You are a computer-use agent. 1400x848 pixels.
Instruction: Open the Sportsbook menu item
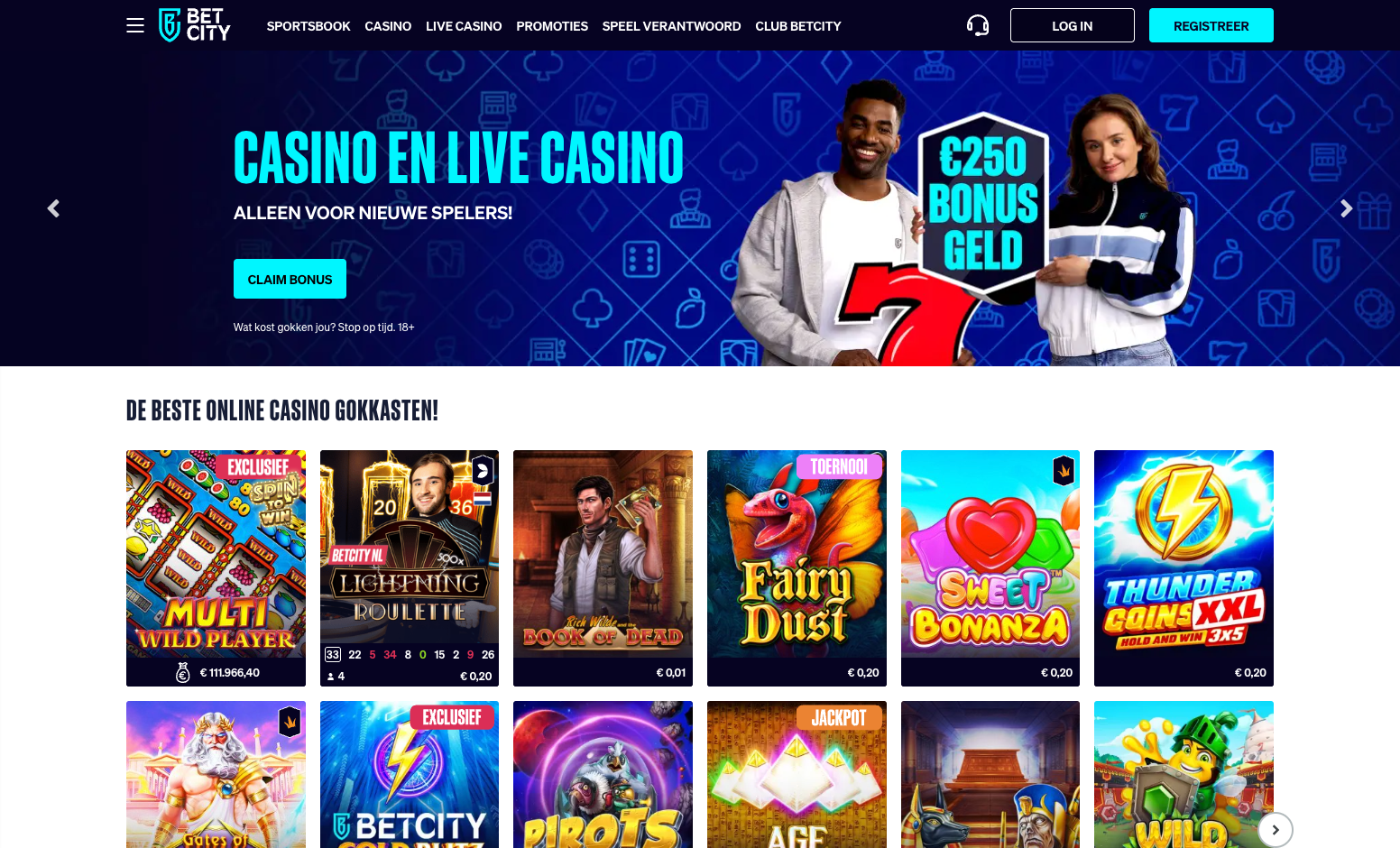[x=309, y=26]
